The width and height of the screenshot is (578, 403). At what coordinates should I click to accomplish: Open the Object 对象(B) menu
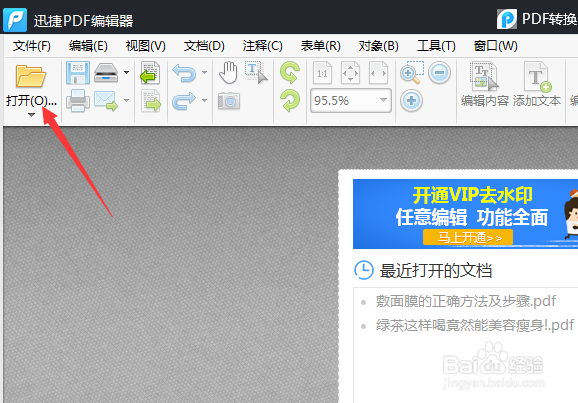[379, 46]
